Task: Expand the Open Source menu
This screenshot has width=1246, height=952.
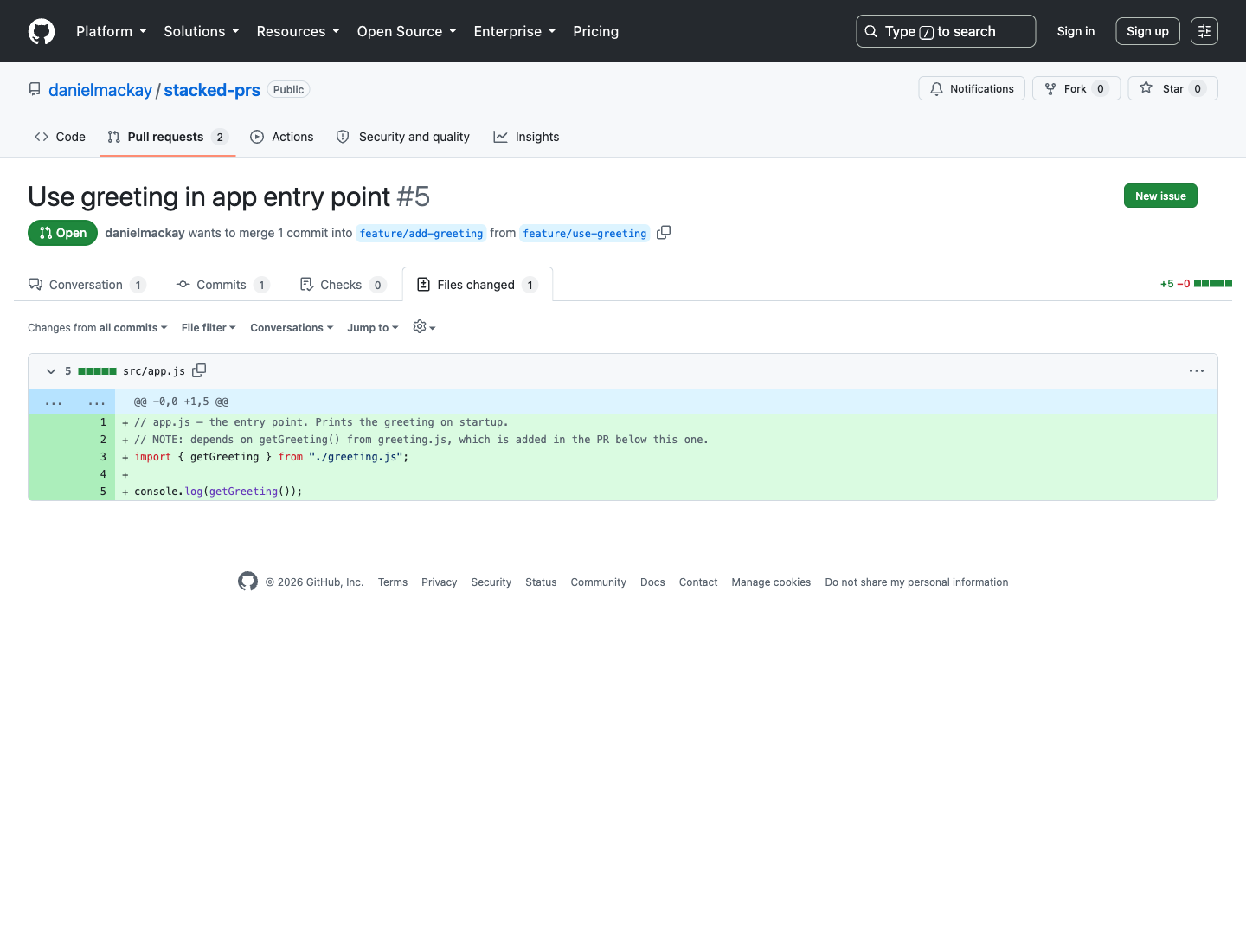Action: pos(406,31)
